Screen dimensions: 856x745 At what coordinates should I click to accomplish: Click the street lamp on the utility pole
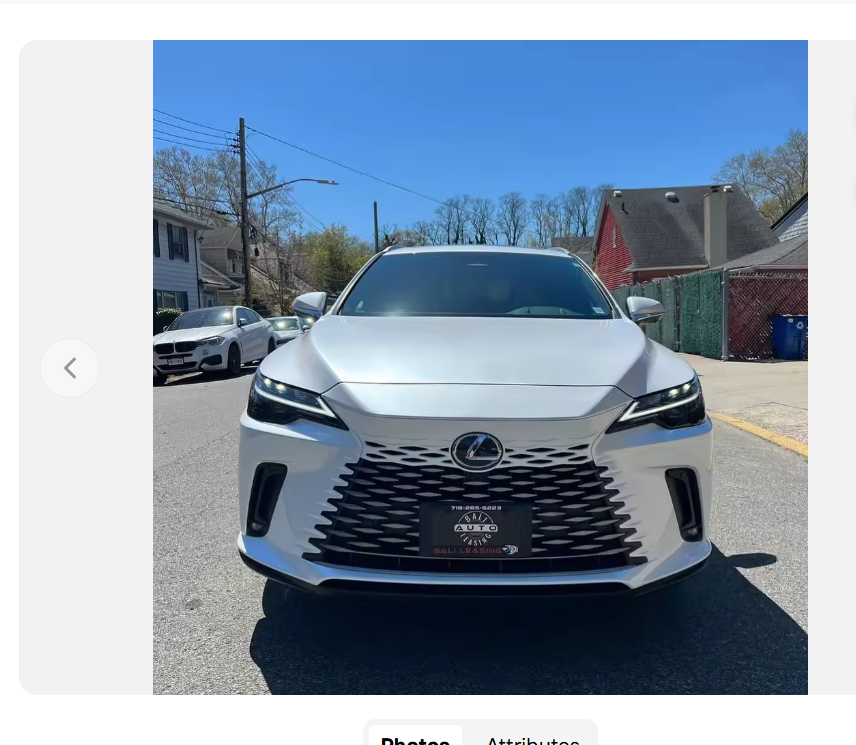click(318, 182)
